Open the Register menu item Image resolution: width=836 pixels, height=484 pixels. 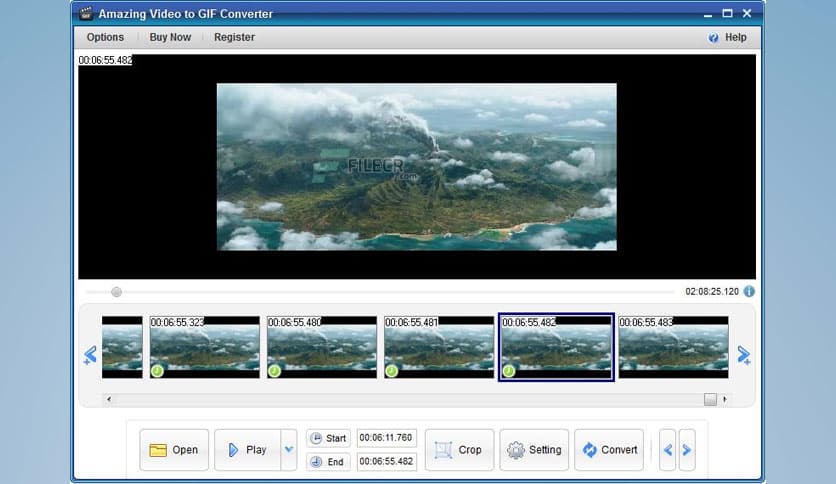coord(234,37)
